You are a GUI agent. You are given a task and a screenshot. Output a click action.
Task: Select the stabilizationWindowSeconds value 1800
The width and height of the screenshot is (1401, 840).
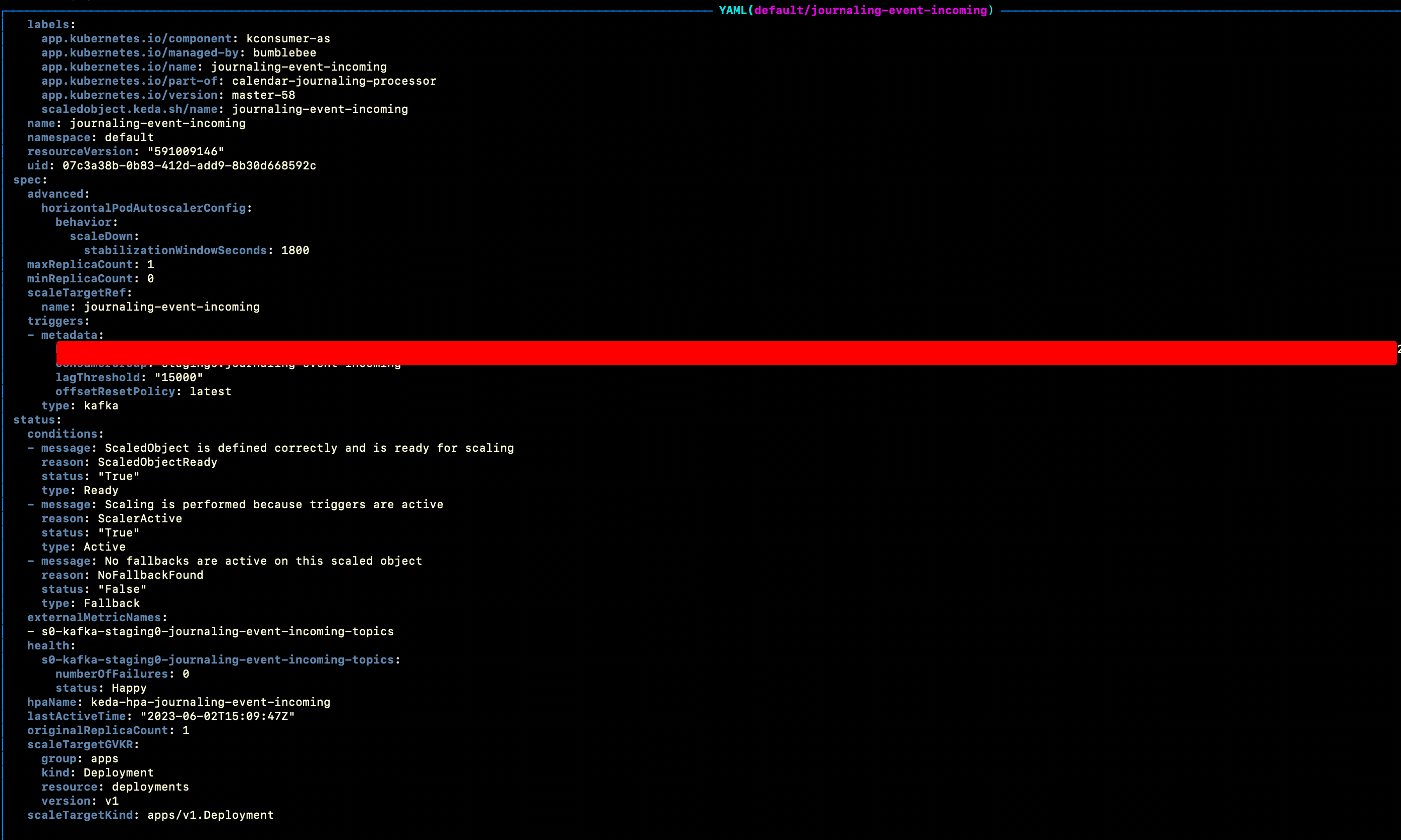tap(295, 250)
